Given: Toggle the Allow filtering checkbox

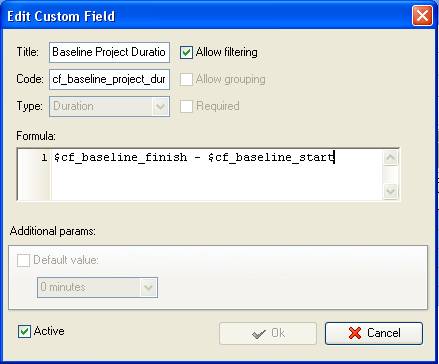Looking at the screenshot, I should [x=186, y=52].
